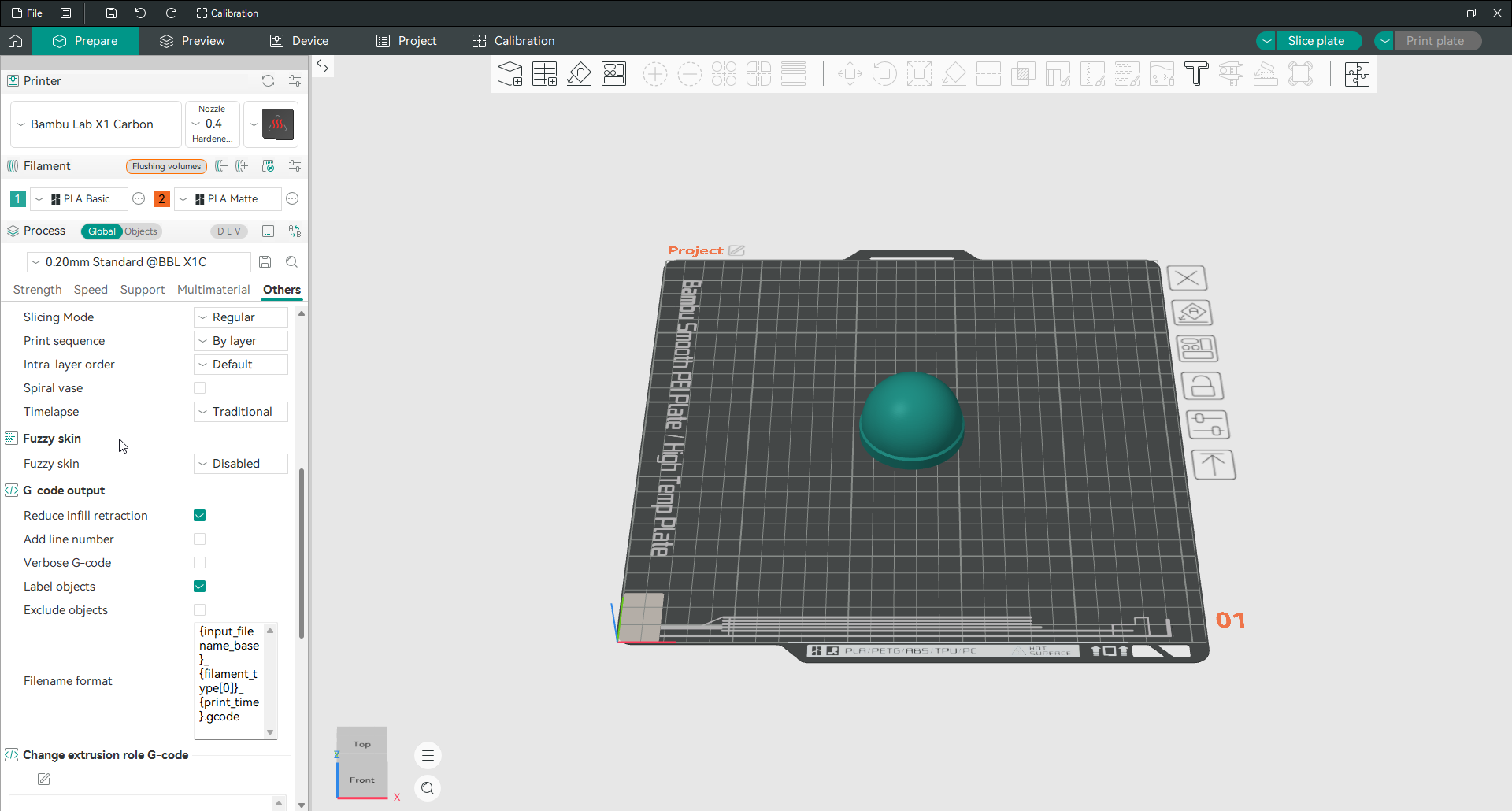Enable Add line number checkbox
The image size is (1512, 811).
point(200,539)
